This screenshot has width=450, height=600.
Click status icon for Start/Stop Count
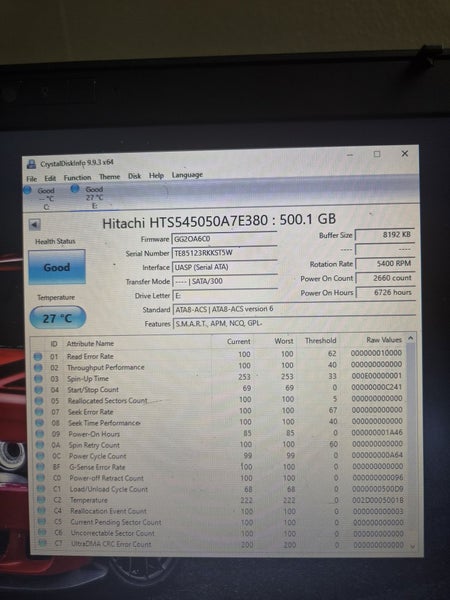point(39,390)
